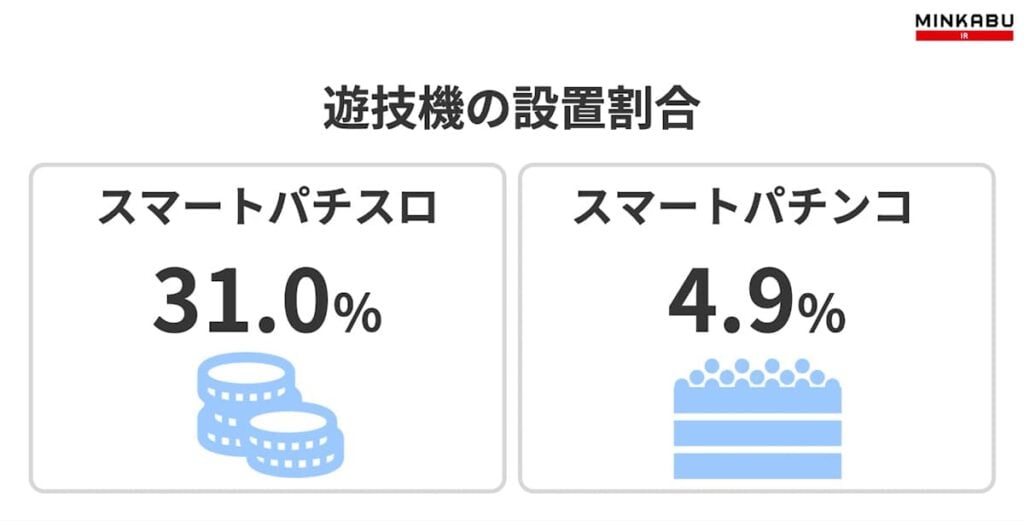Click the digit 3 in 31.0%

178,299
